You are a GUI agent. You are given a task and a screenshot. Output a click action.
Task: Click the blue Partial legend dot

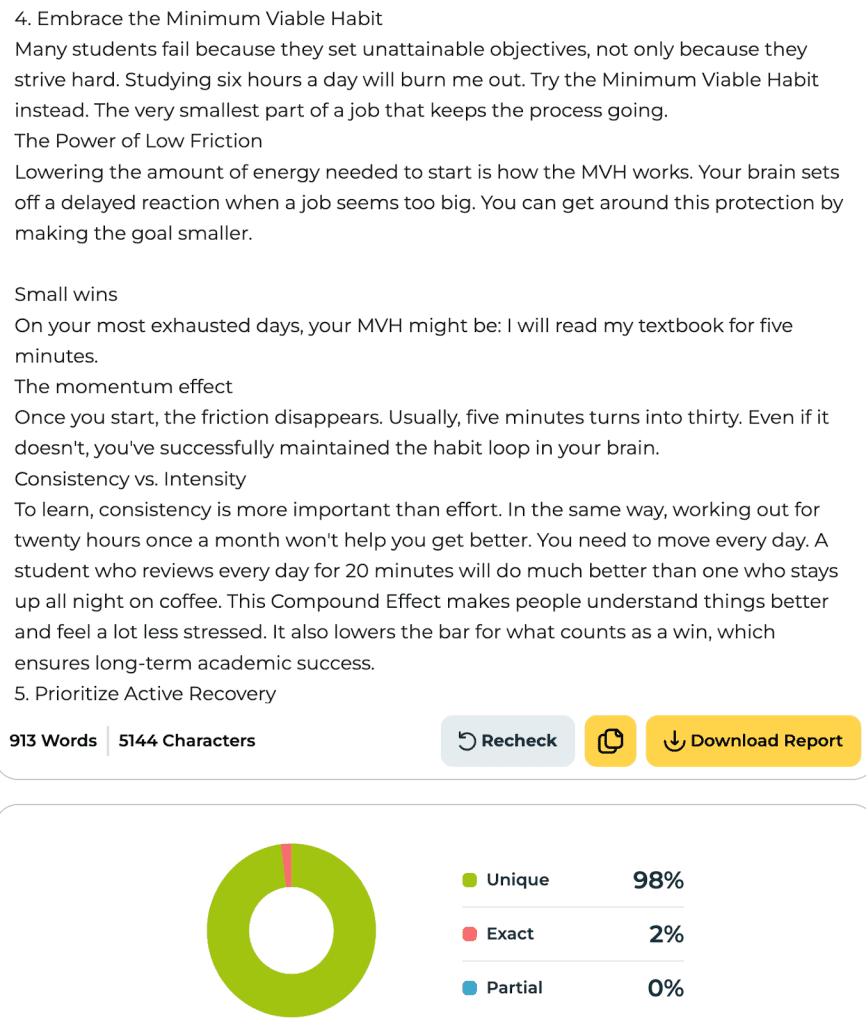point(469,988)
